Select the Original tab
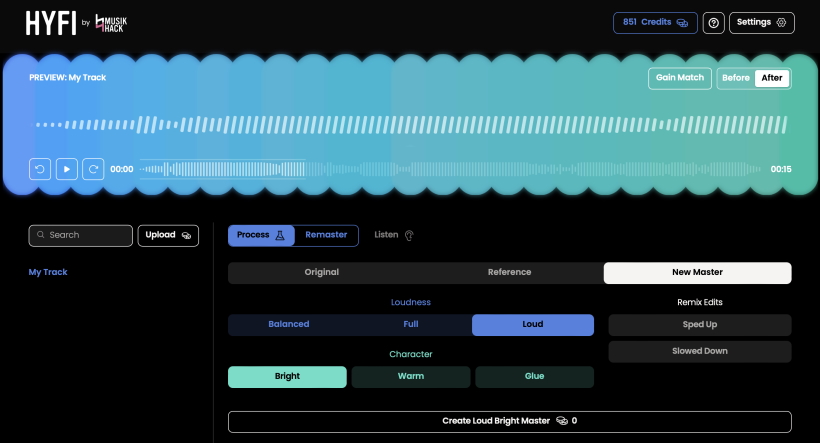This screenshot has width=820, height=443. click(322, 272)
